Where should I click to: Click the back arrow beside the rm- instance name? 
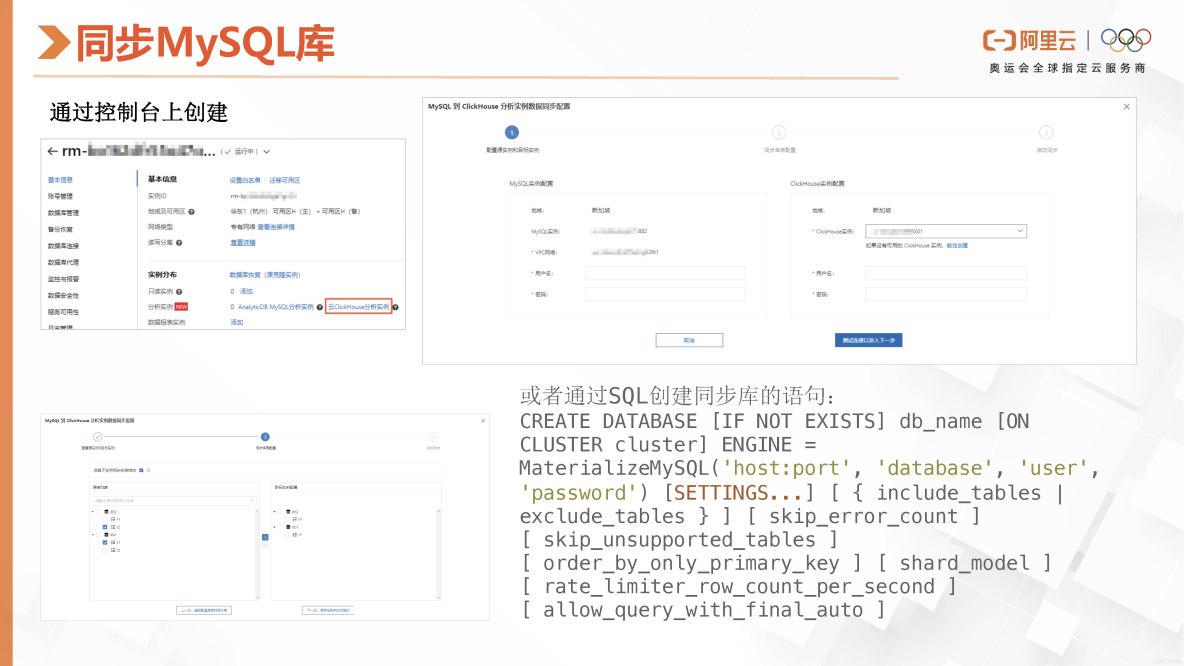[x=52, y=151]
